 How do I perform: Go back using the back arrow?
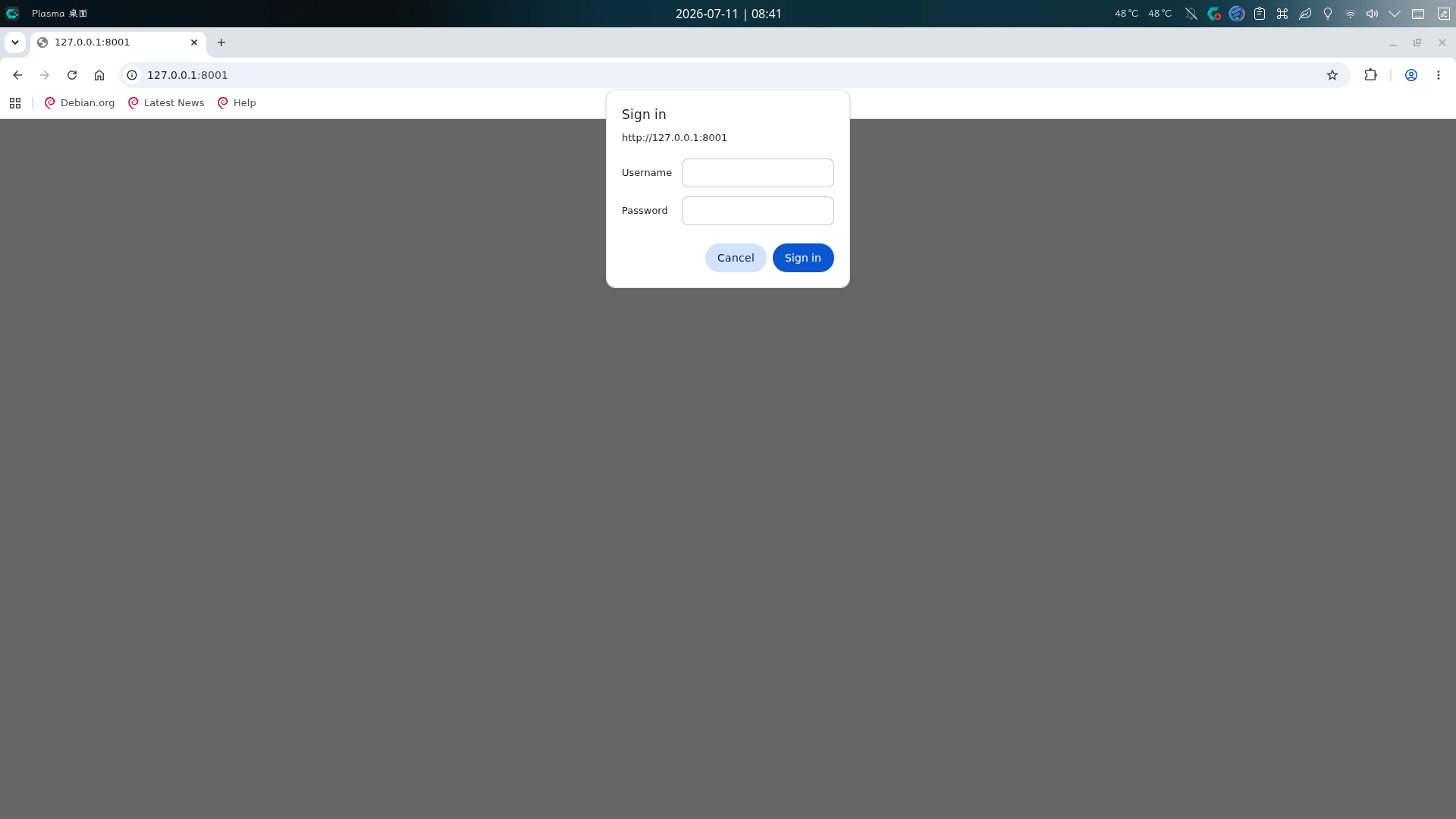[17, 75]
